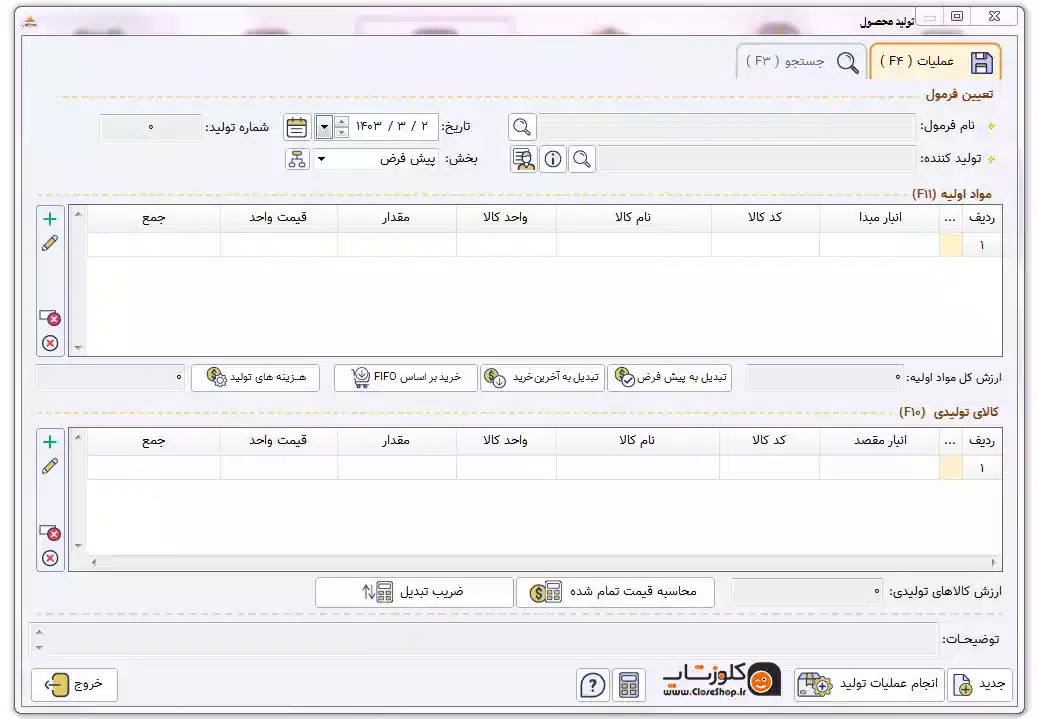Click ضریب تبدیل button
Screen dimensions: 1038x719
pyautogui.click(x=414, y=592)
